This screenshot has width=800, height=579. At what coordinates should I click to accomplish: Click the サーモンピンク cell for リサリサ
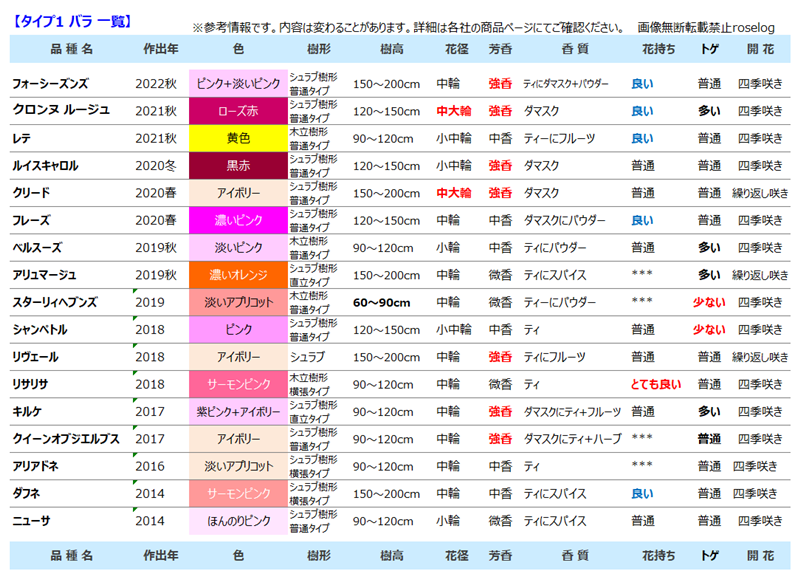[x=238, y=385]
